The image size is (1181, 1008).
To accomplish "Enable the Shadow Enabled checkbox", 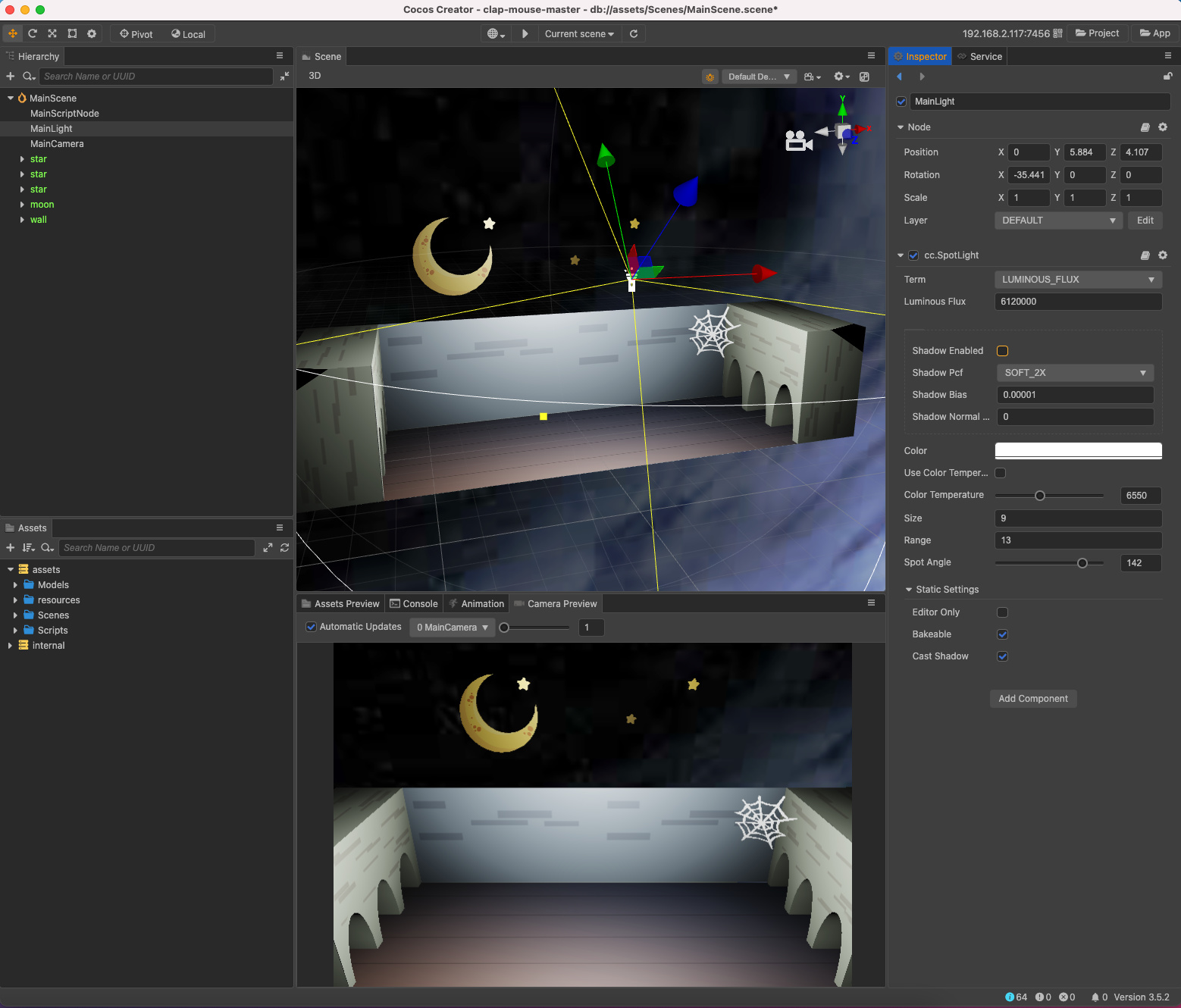I will tap(1002, 351).
